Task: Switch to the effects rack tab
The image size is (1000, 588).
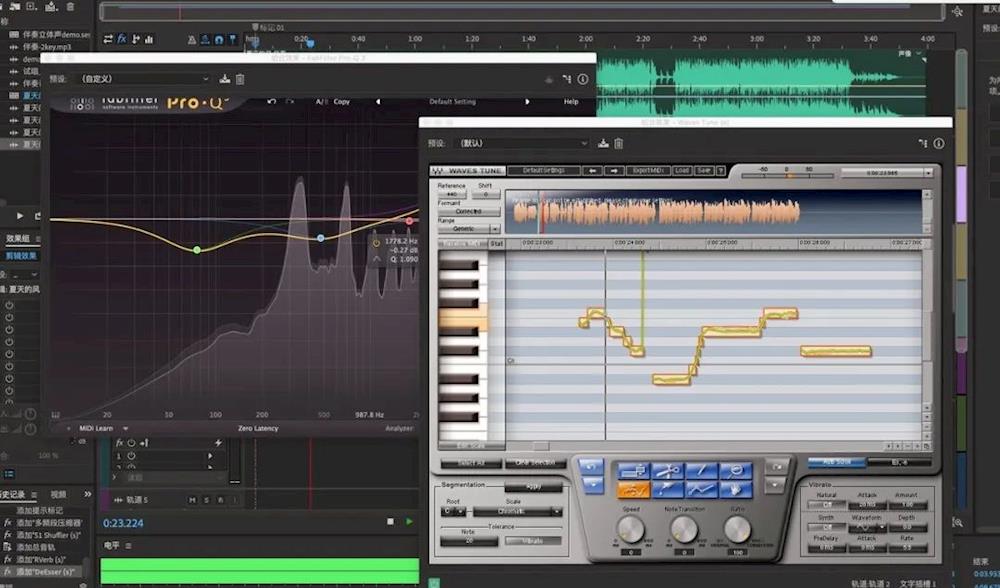Action: coord(18,238)
